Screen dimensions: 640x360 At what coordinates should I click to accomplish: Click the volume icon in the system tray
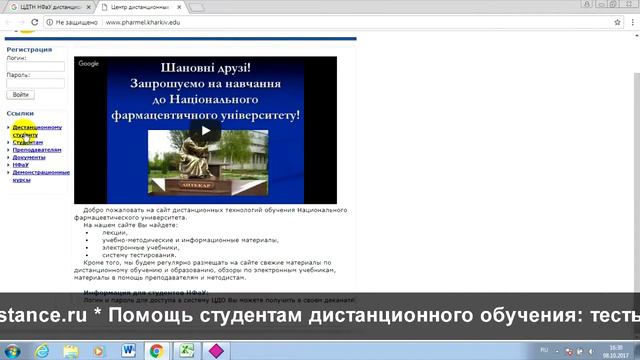click(591, 351)
